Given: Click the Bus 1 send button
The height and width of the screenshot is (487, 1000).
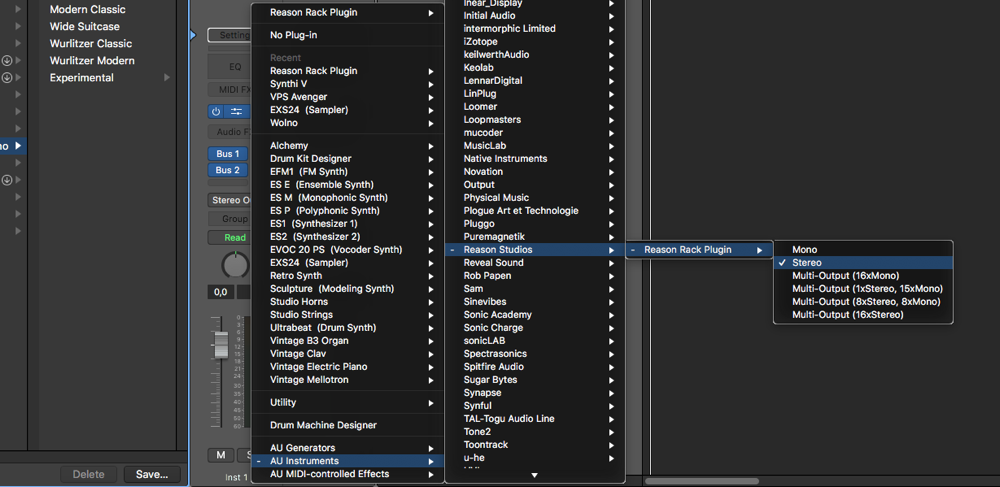Looking at the screenshot, I should [x=228, y=154].
